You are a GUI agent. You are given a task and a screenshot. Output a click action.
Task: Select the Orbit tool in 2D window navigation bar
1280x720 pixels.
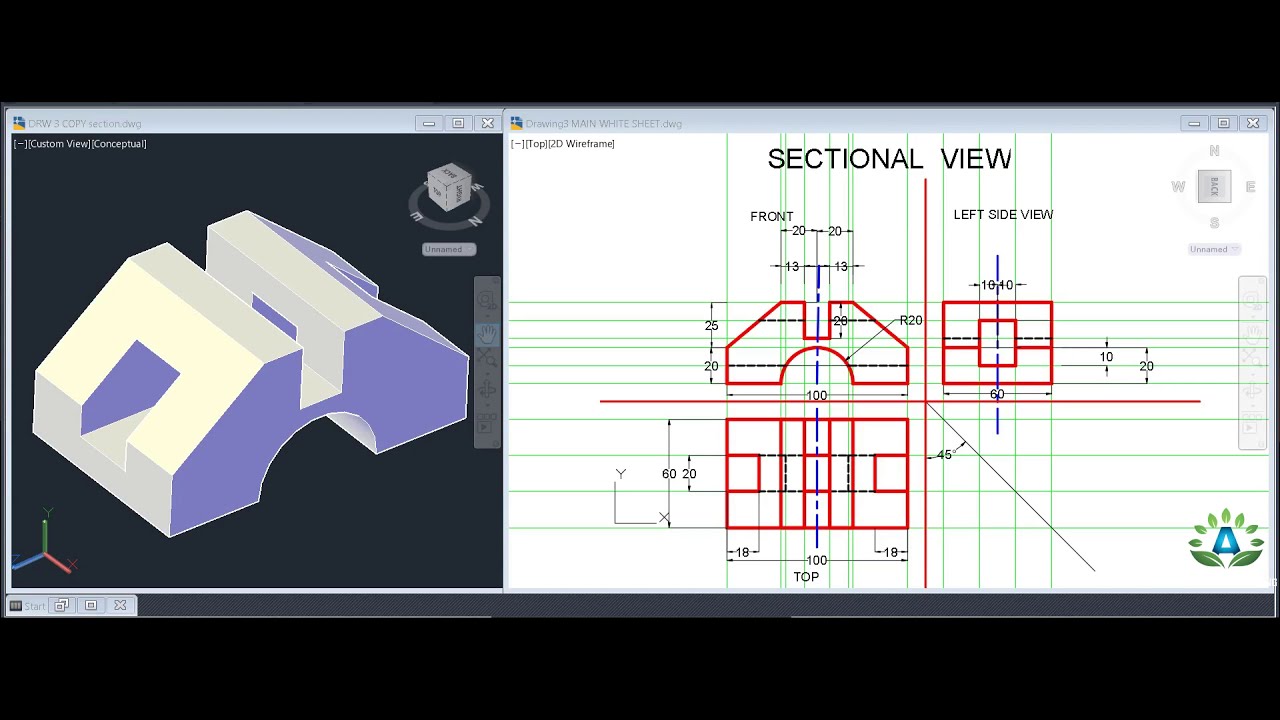click(1252, 389)
